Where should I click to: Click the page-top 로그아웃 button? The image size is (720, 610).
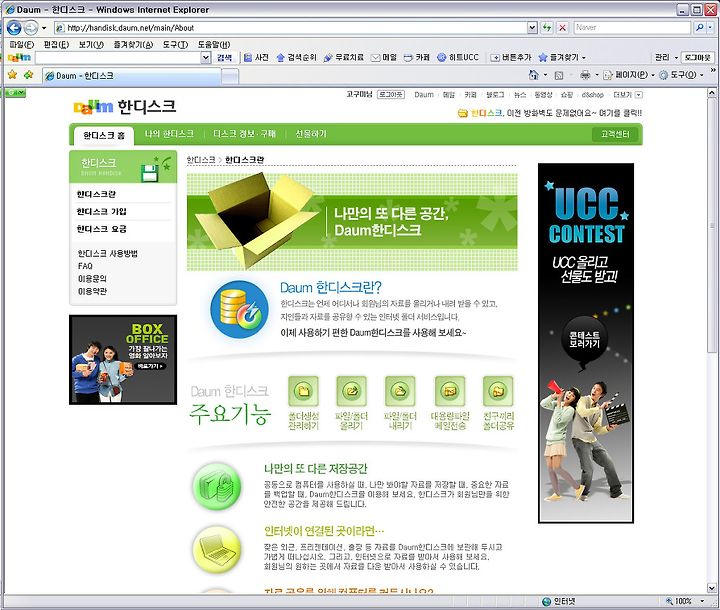click(391, 95)
